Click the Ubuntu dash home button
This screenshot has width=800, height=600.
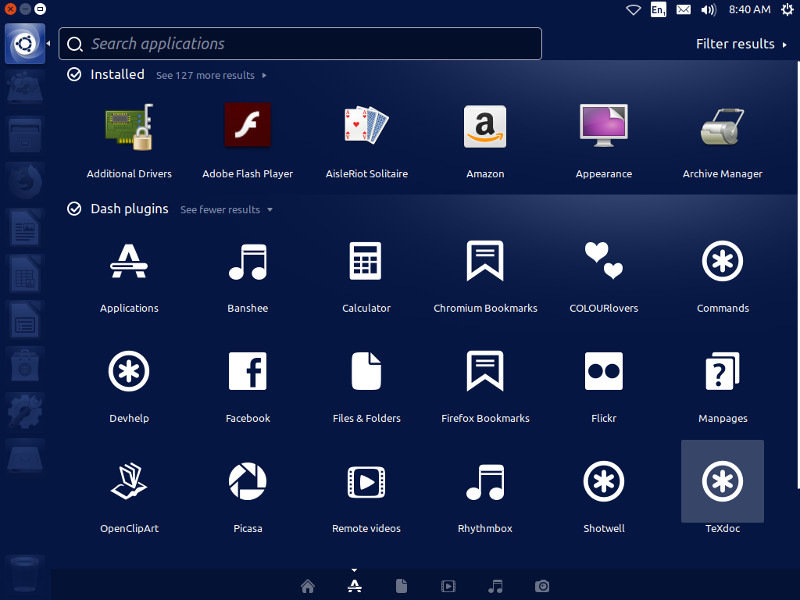[x=25, y=43]
